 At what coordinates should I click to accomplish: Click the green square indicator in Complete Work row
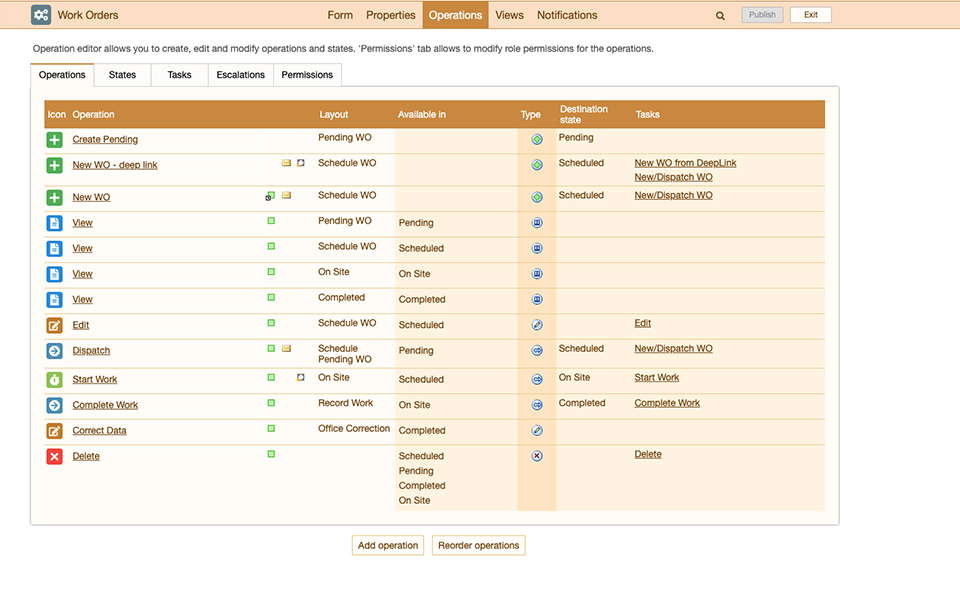pyautogui.click(x=271, y=403)
